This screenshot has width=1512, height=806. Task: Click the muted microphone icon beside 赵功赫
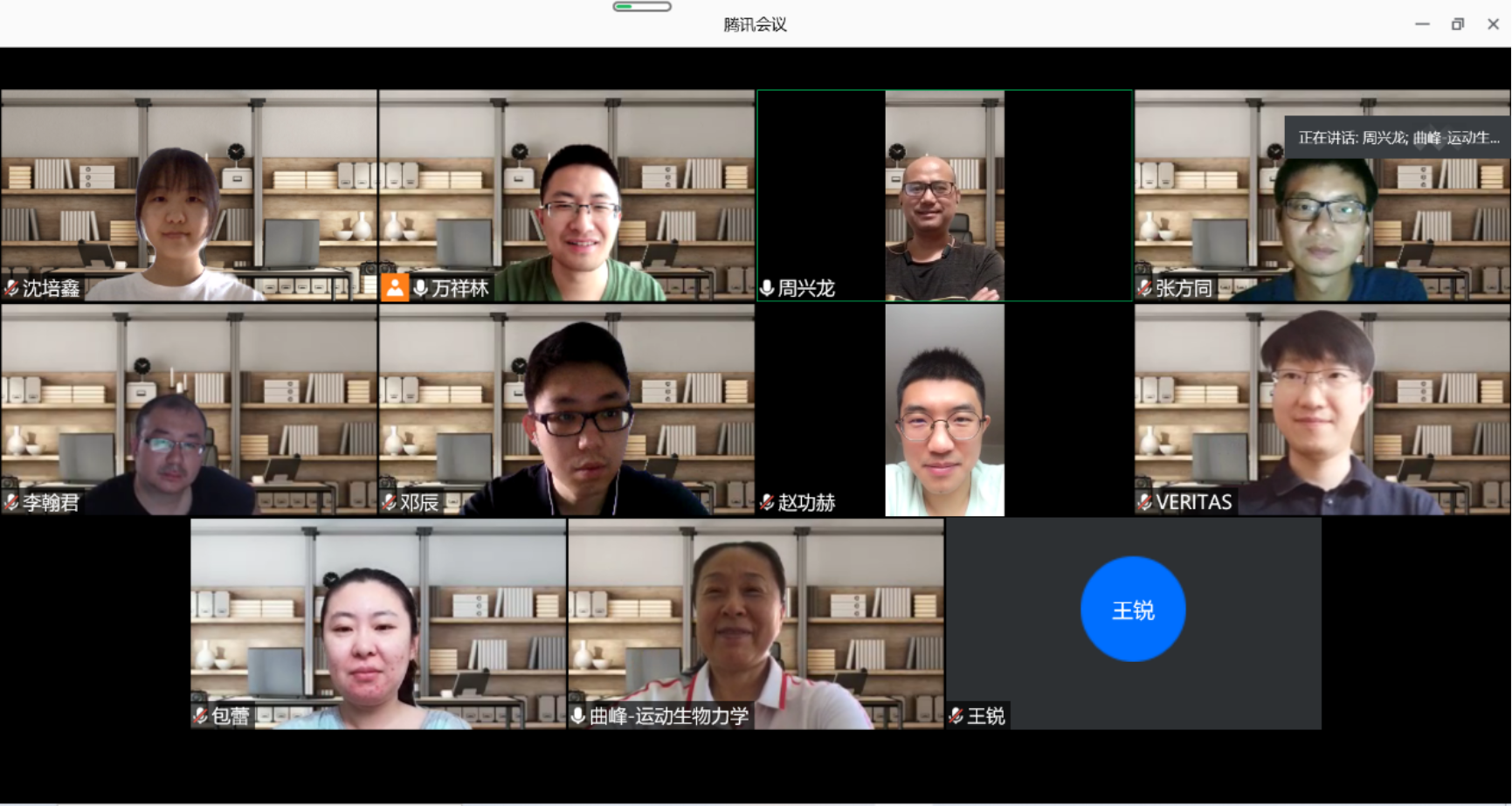767,502
